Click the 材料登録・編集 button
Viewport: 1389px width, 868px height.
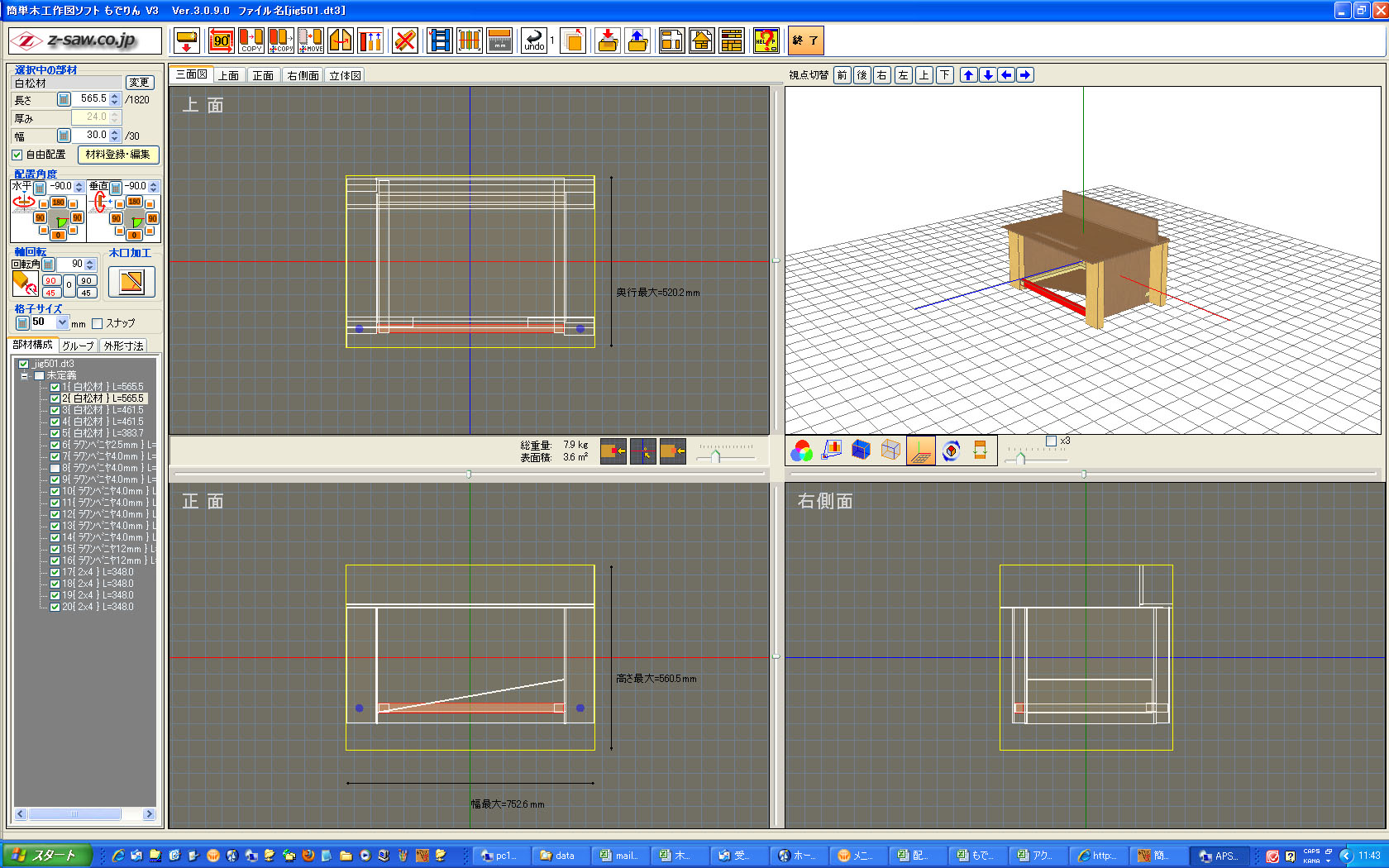(117, 155)
